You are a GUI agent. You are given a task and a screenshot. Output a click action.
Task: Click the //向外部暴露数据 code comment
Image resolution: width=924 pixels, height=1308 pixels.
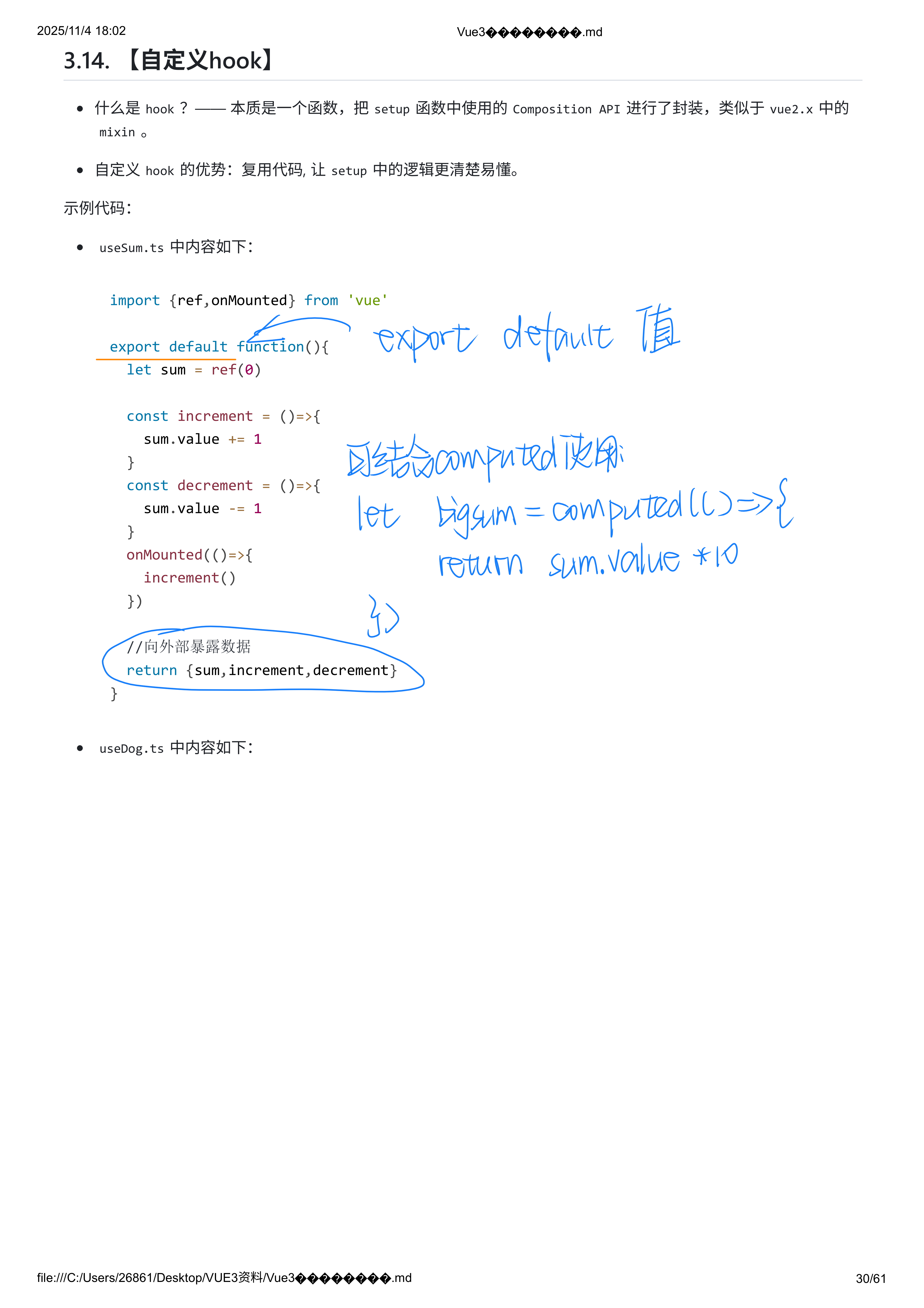[x=188, y=647]
